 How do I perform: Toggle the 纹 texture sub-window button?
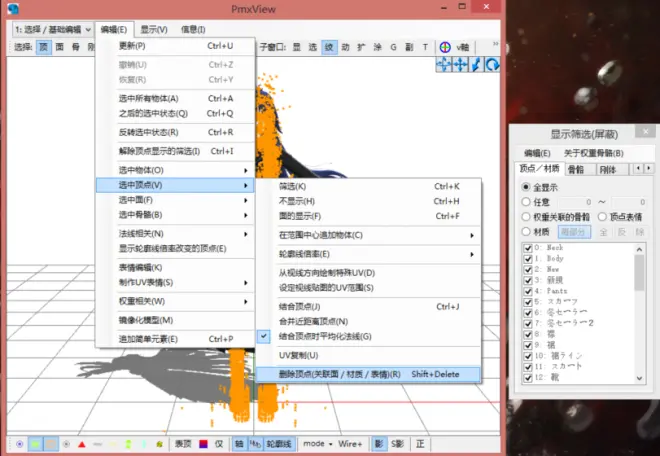click(330, 47)
